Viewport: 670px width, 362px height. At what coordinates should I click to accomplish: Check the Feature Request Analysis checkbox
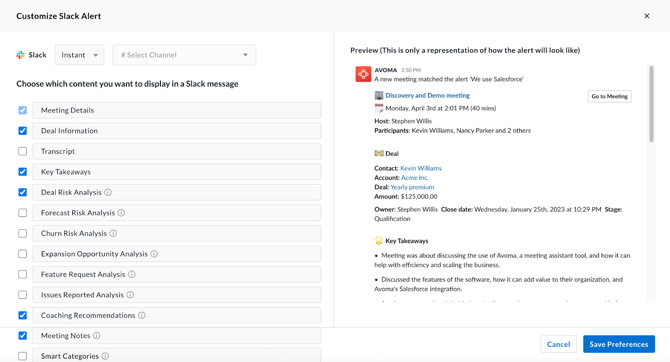point(23,274)
